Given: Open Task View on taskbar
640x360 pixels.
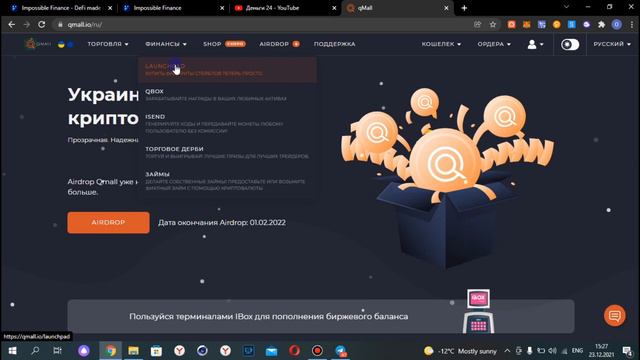Looking at the screenshot, I should click(x=58, y=351).
